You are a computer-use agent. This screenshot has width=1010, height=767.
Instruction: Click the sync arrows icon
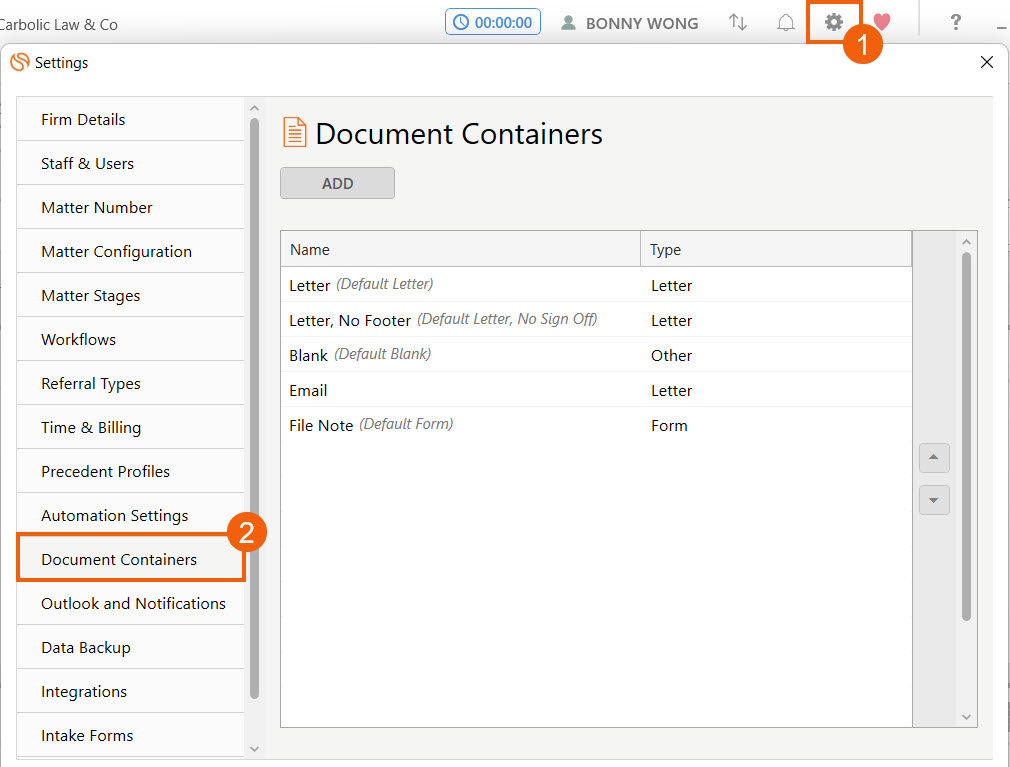coord(738,23)
